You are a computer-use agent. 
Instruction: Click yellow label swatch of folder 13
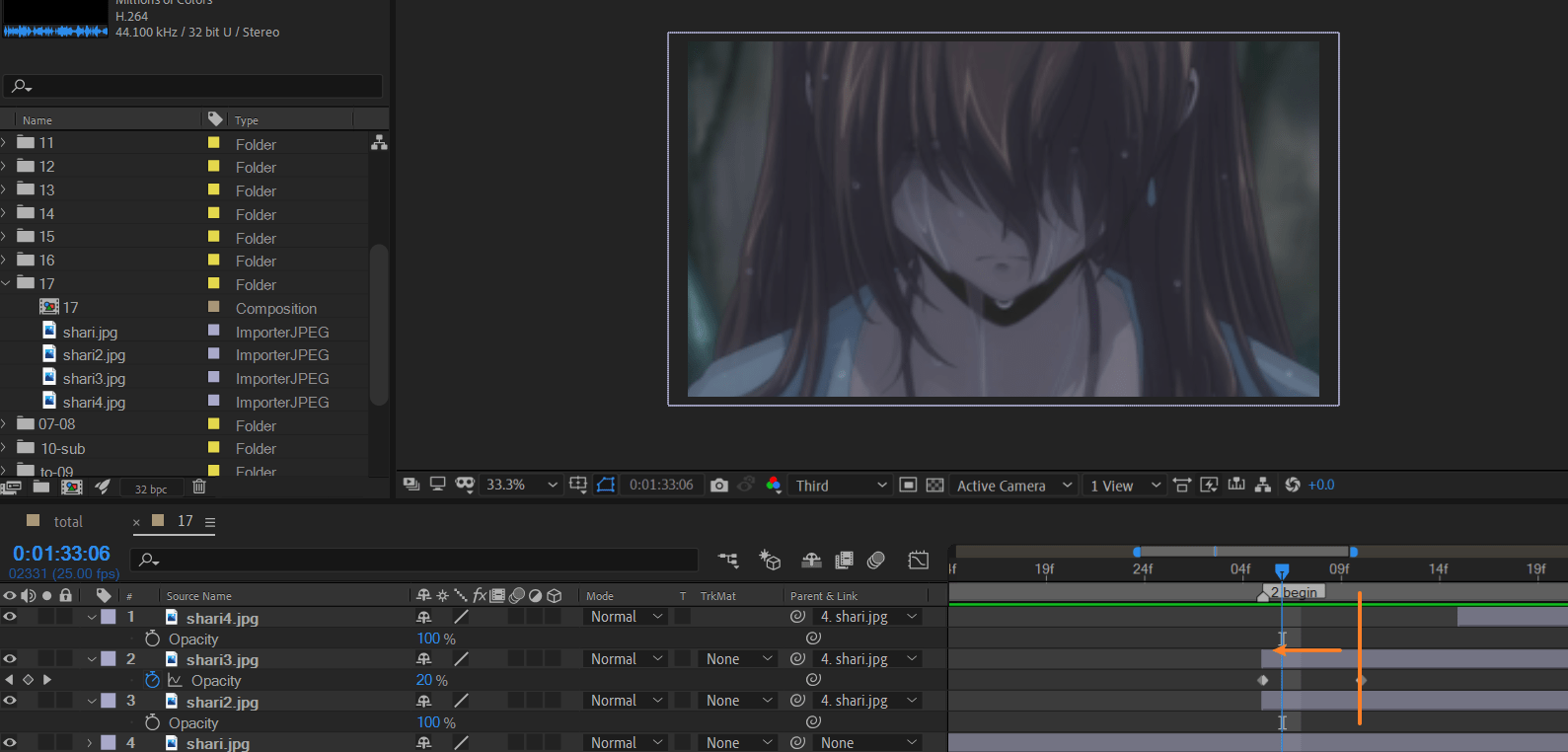tap(213, 189)
